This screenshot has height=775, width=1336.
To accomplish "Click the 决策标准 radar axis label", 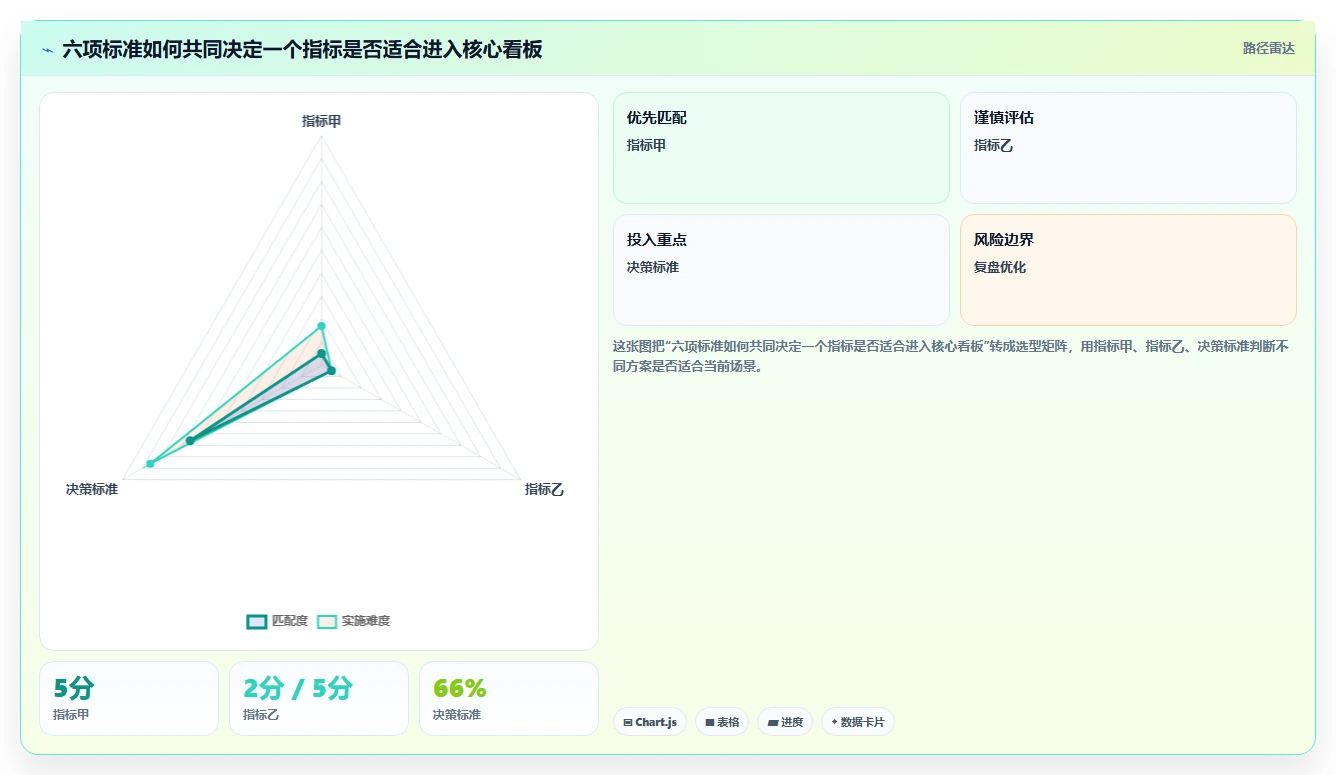I will pos(92,489).
